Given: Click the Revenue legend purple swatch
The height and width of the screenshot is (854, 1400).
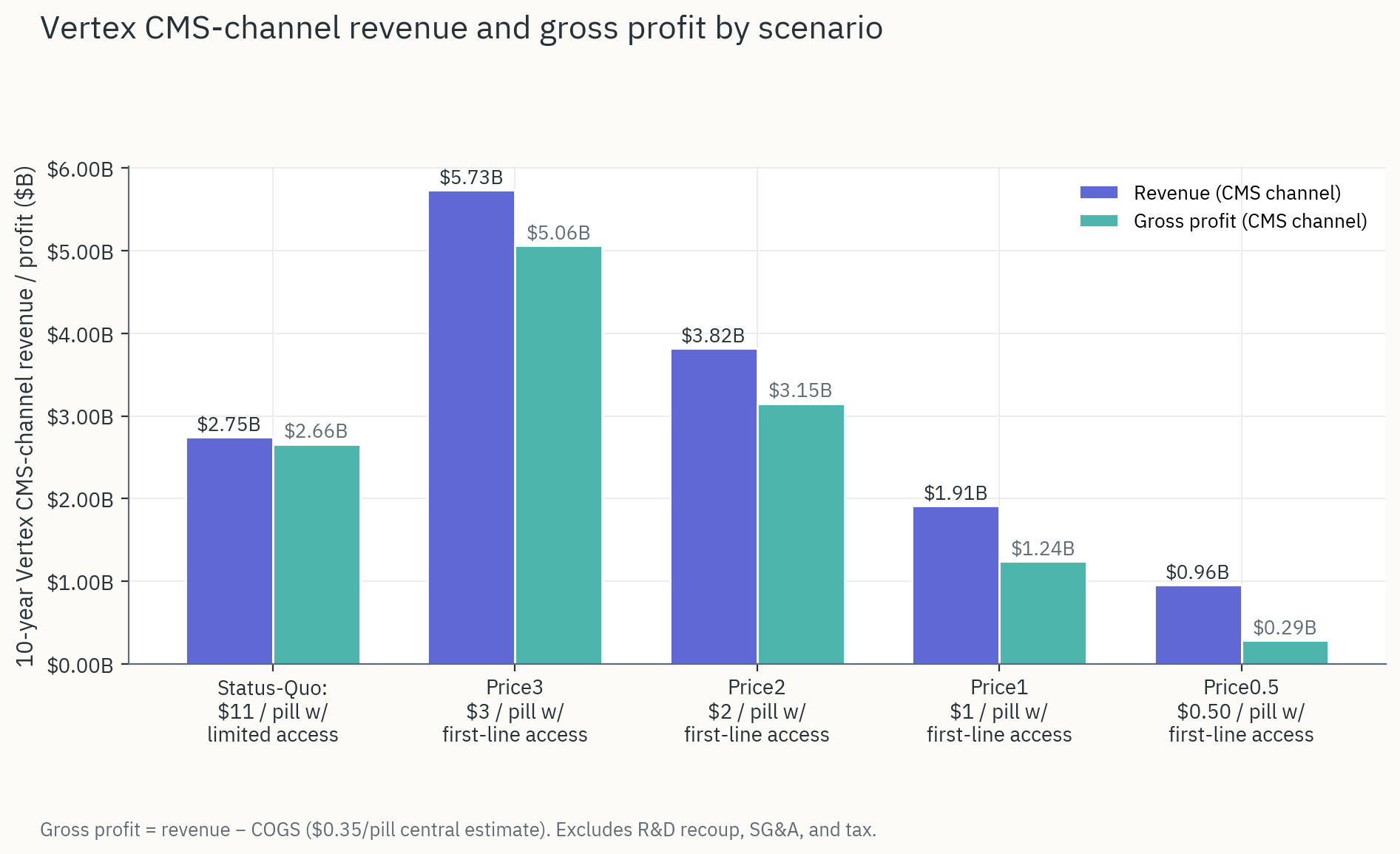Looking at the screenshot, I should (1098, 193).
